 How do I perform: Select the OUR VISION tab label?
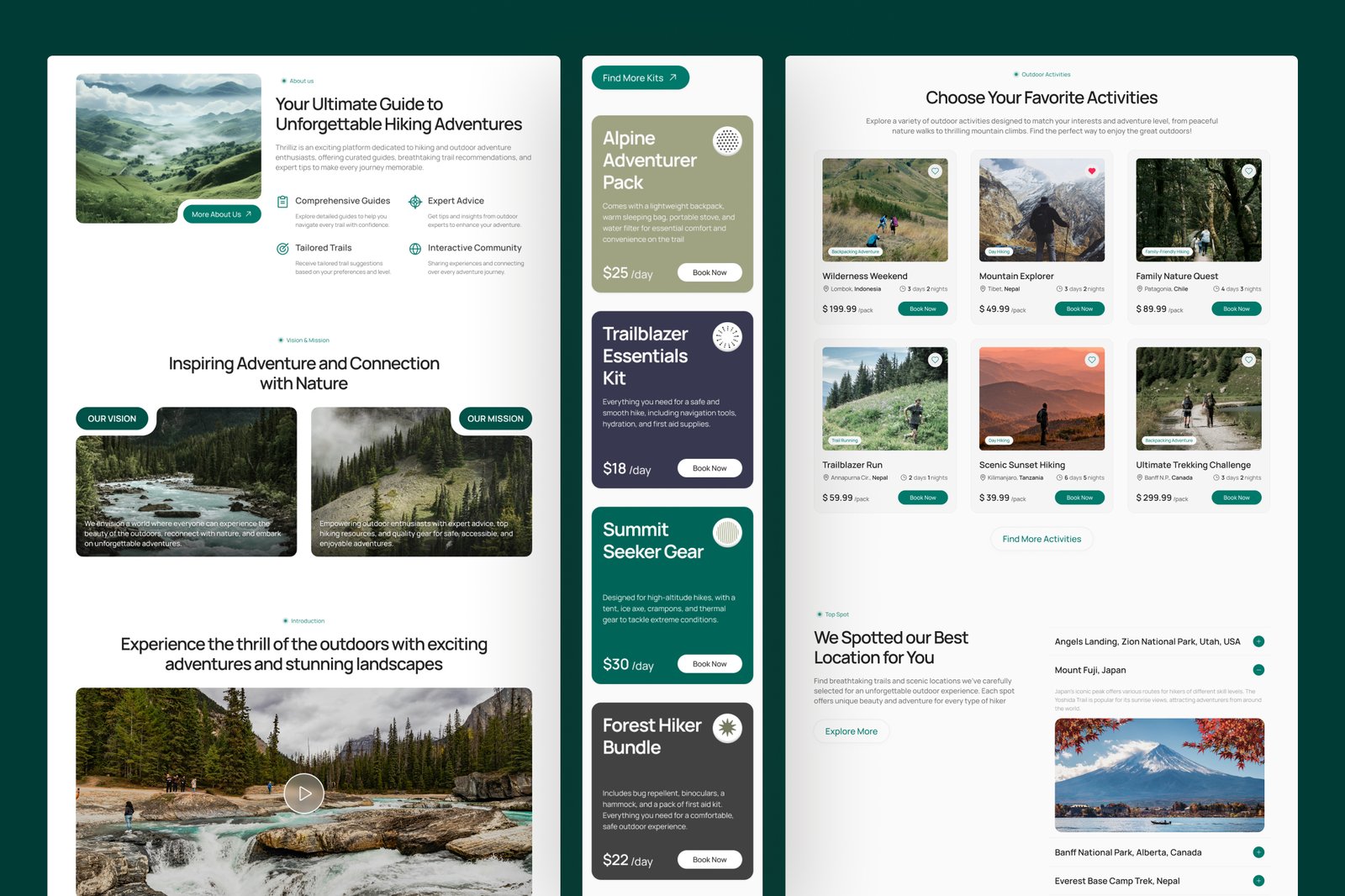pyautogui.click(x=112, y=419)
